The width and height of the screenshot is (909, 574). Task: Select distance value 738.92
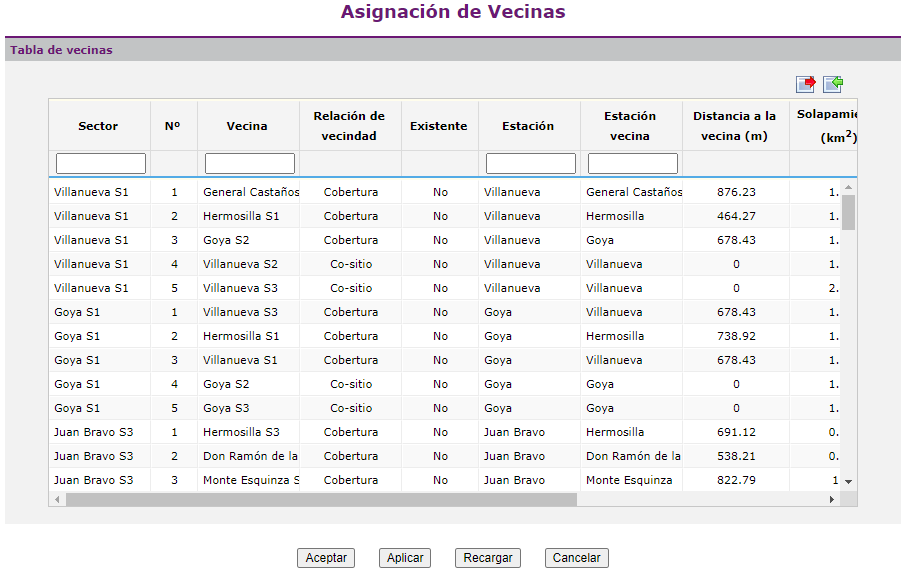[736, 336]
